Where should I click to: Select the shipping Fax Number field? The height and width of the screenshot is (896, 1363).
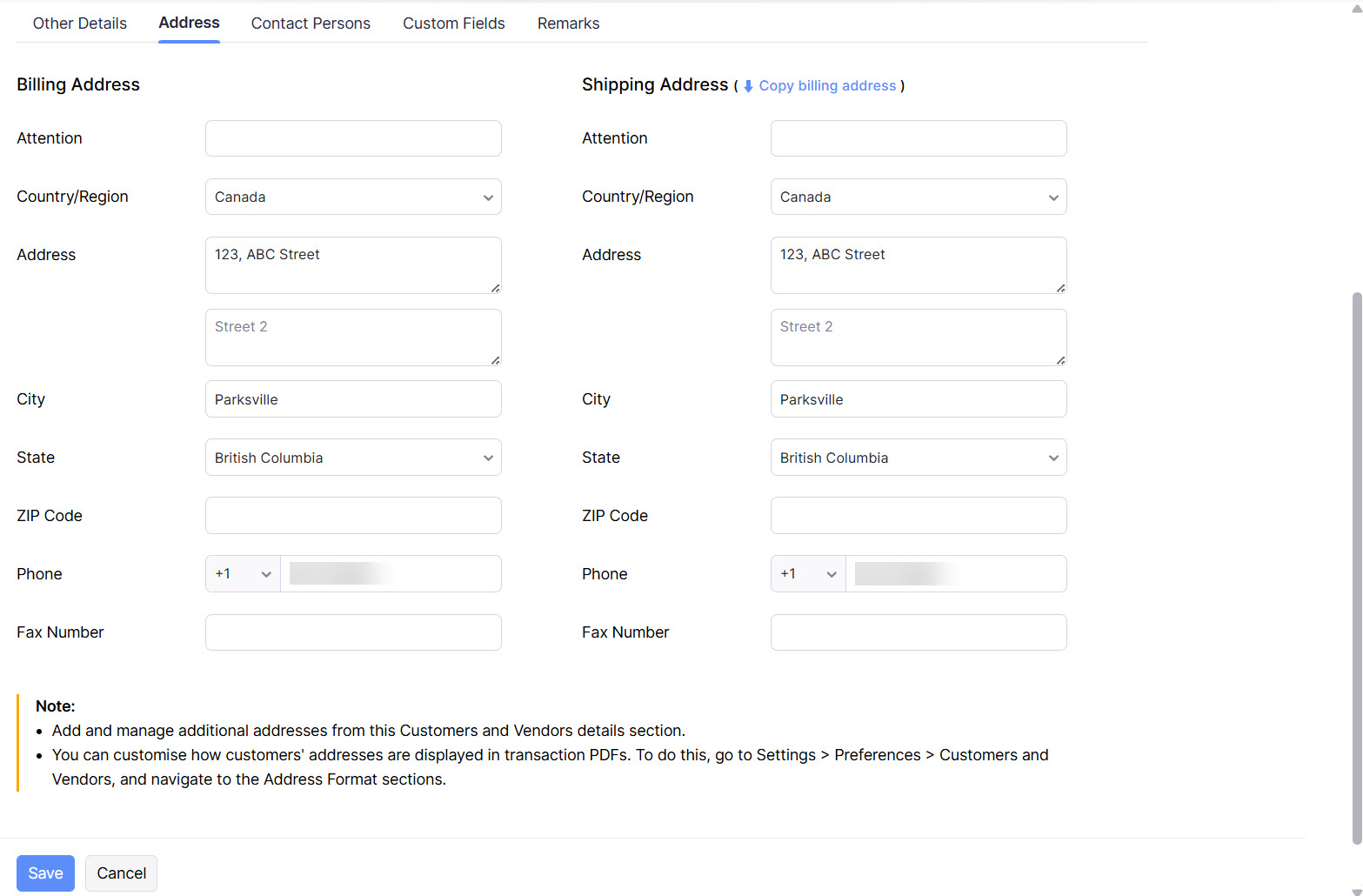click(918, 632)
